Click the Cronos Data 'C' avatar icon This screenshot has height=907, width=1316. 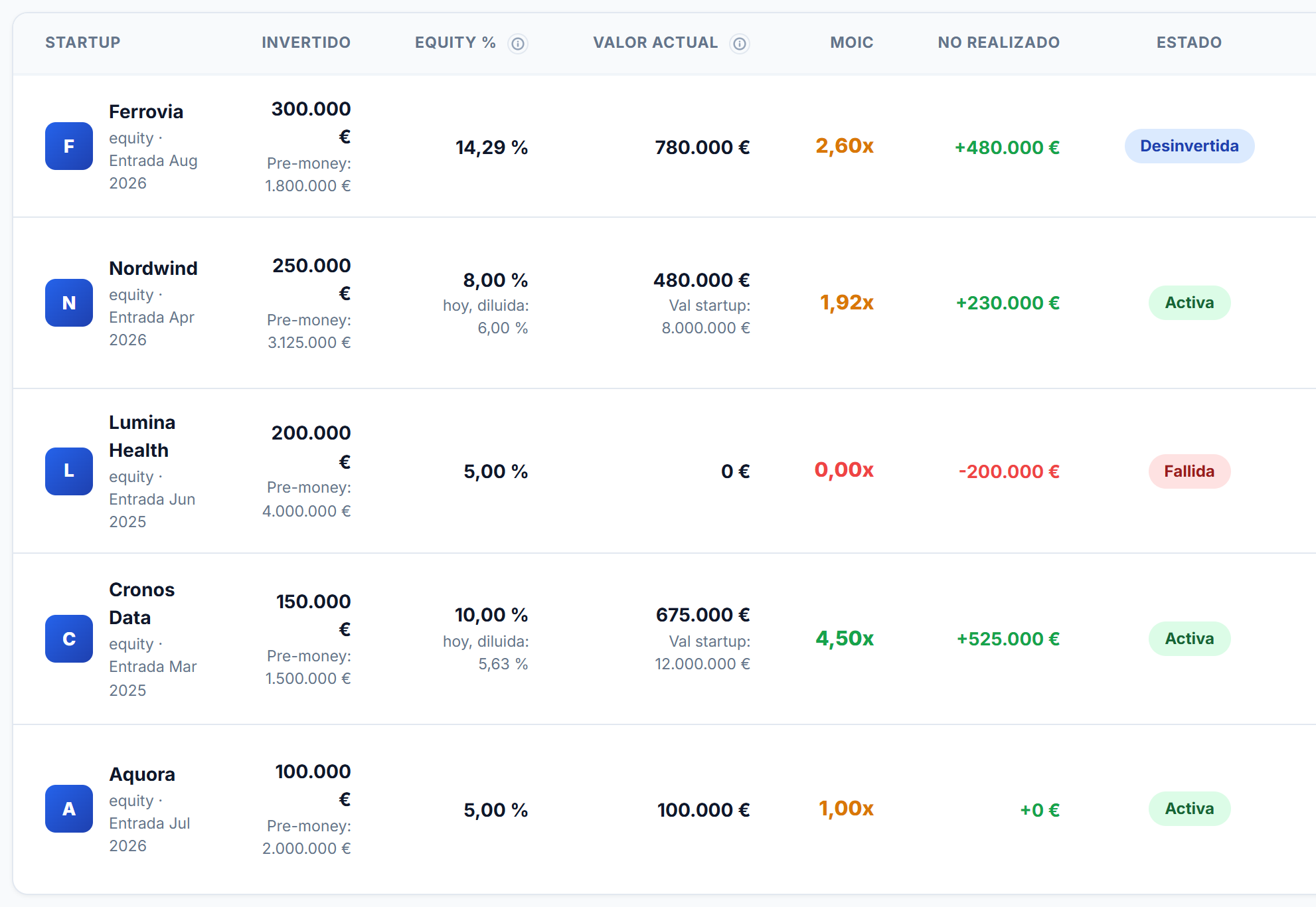click(69, 639)
